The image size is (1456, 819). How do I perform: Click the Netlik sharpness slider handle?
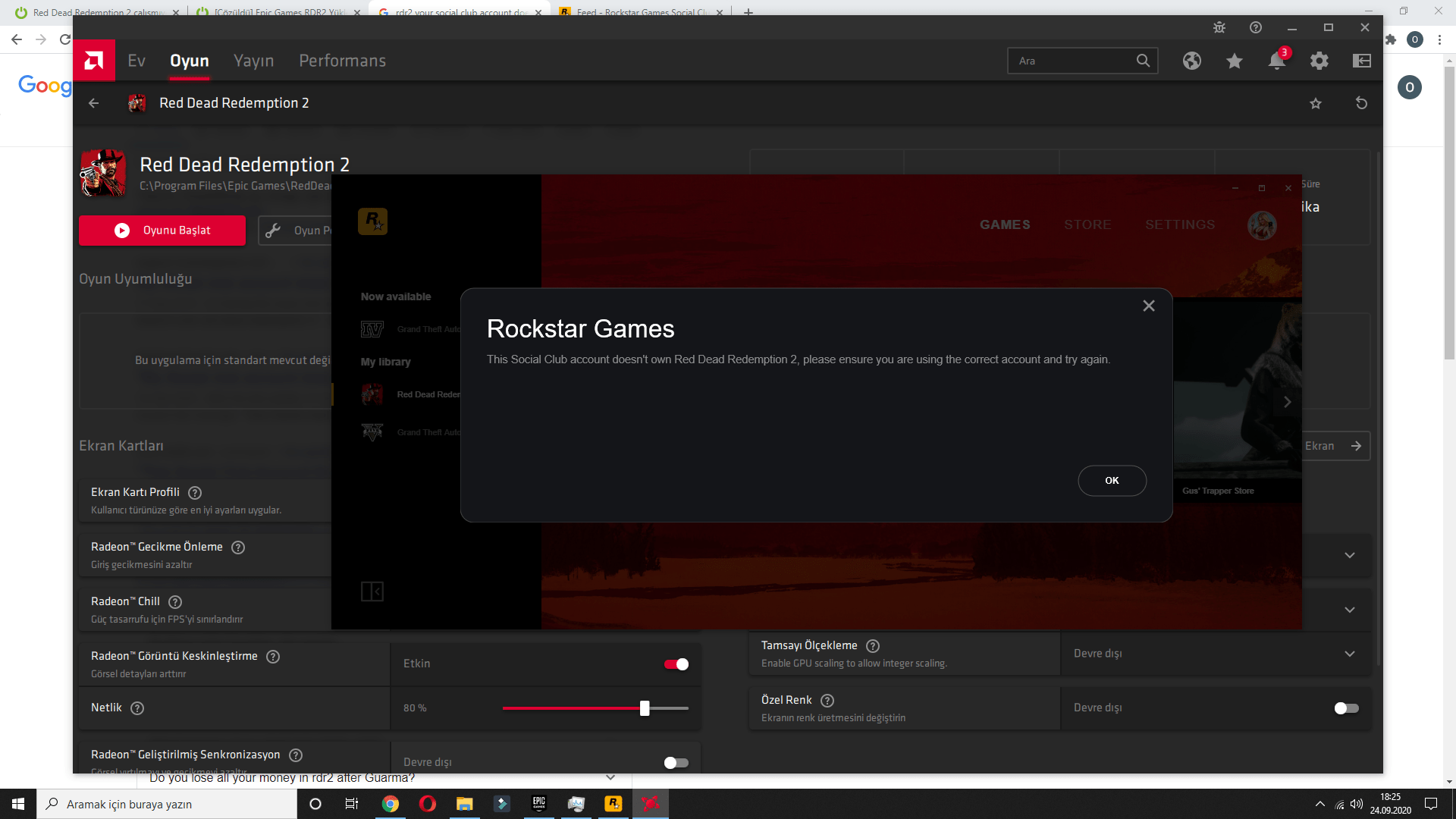[645, 708]
